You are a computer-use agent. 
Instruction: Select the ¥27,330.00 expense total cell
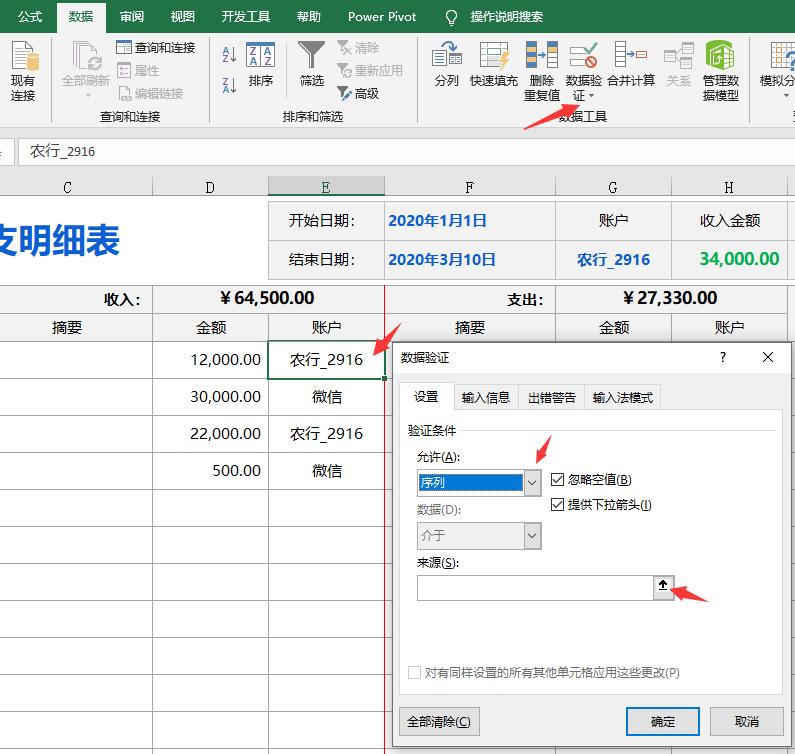coord(671,298)
